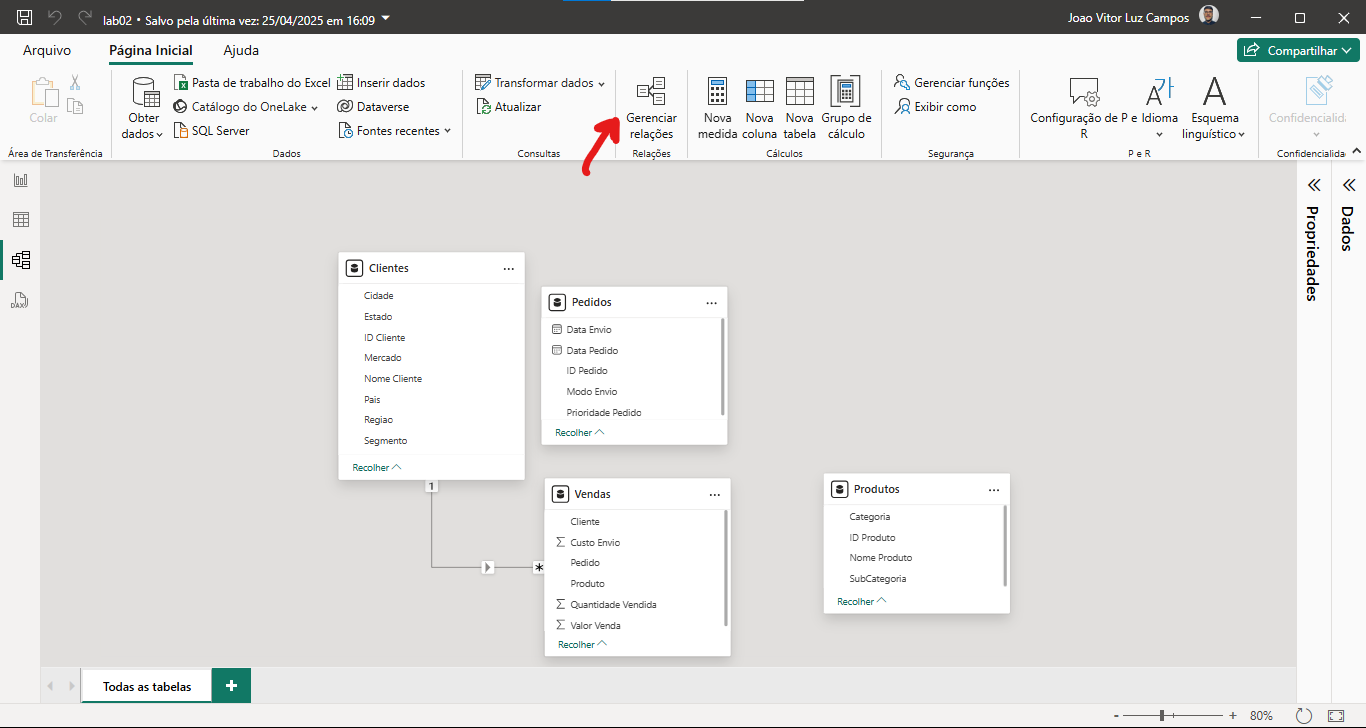
Task: Select Model view icon in left sidebar
Action: click(20, 260)
